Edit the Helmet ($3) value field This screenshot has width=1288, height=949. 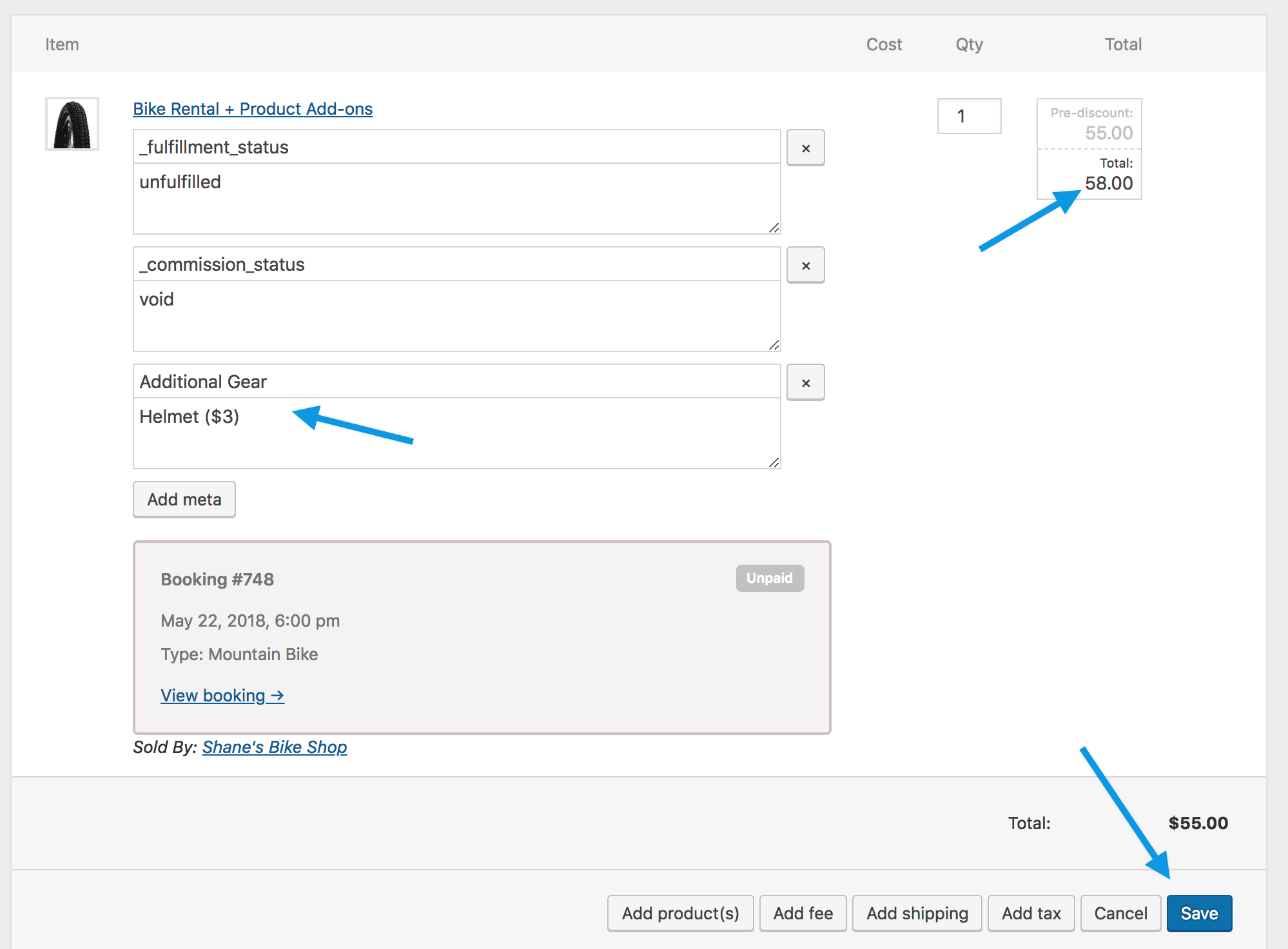click(456, 429)
